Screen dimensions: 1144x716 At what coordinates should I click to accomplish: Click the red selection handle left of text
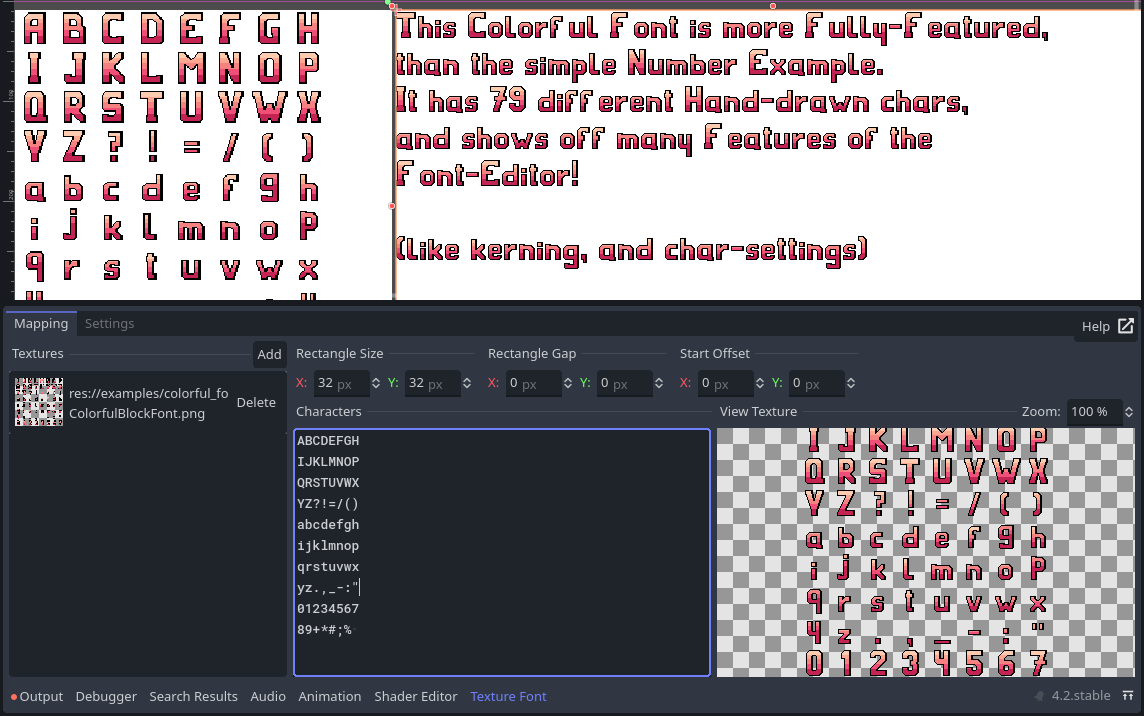392,206
